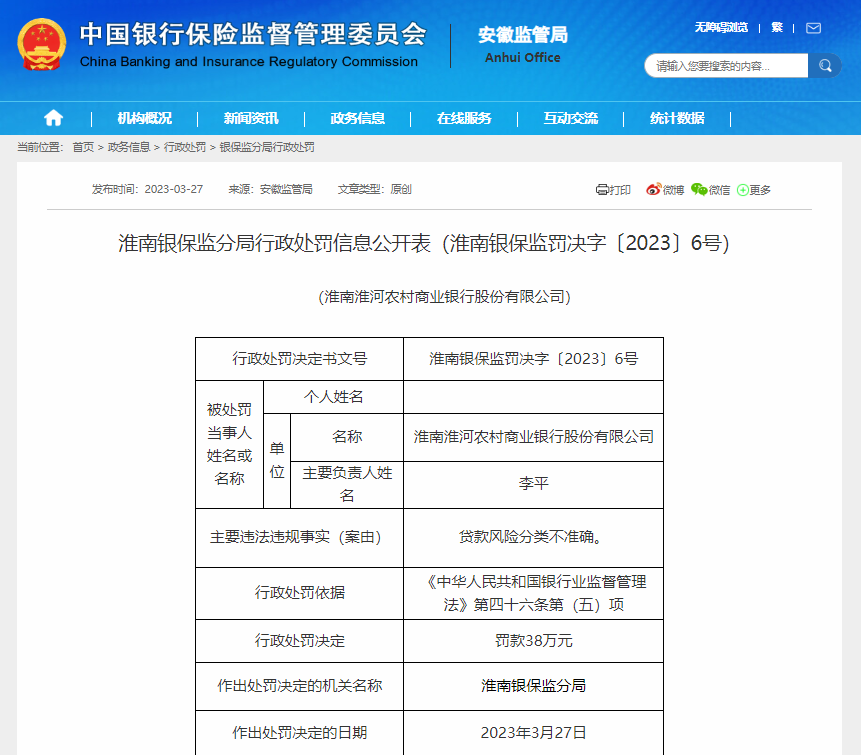Select cell 单位
The height and width of the screenshot is (755, 861).
[x=277, y=461]
